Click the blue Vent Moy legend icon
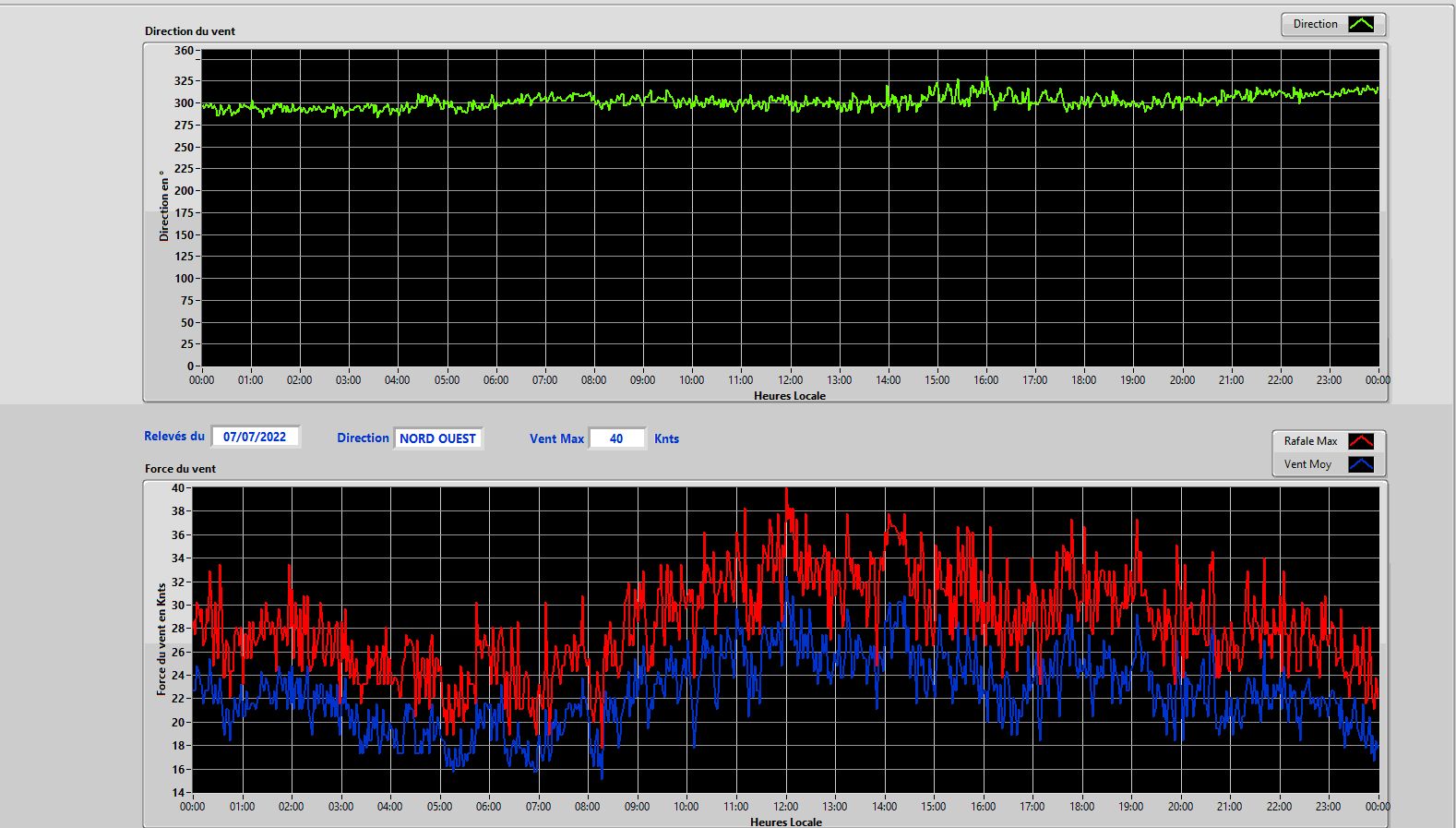 (1361, 464)
